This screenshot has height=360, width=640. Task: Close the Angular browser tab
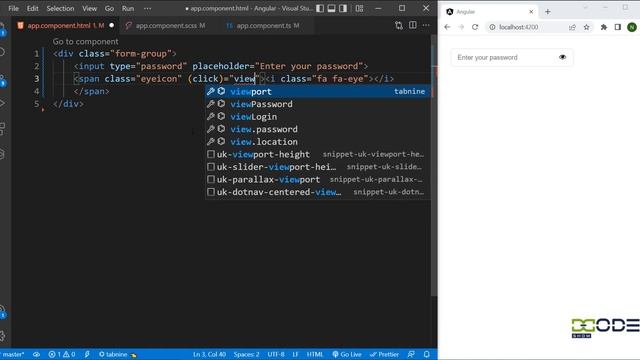531,12
